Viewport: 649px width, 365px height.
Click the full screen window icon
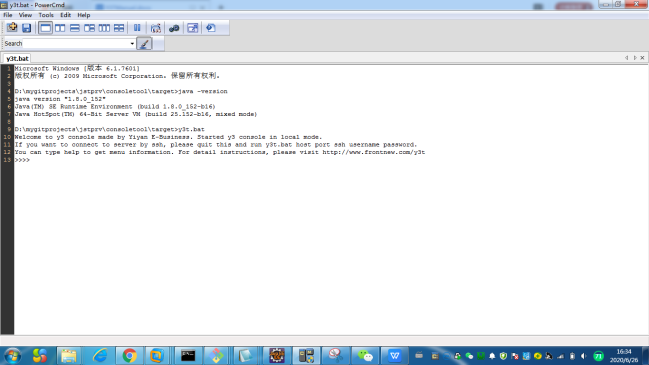click(192, 28)
